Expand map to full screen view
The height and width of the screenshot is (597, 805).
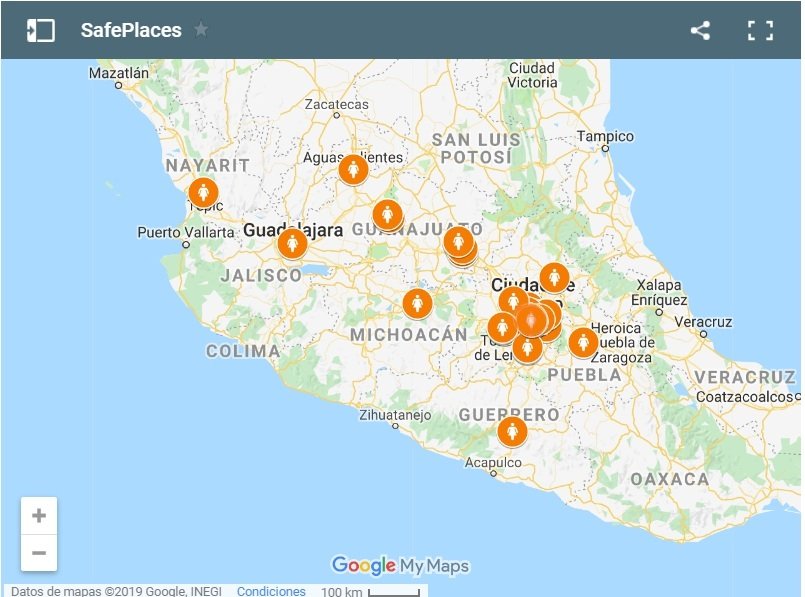[x=760, y=30]
